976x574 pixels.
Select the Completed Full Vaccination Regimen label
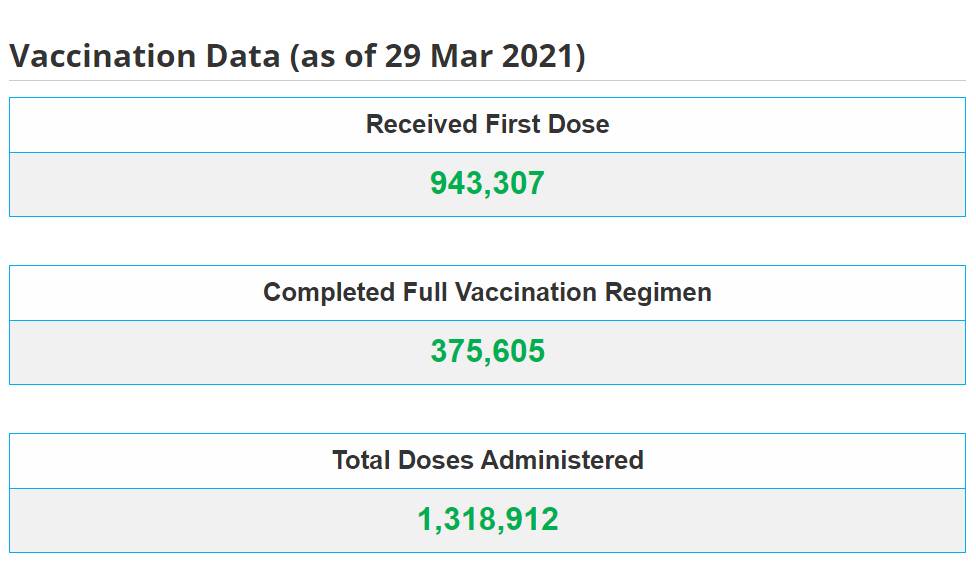click(x=487, y=292)
